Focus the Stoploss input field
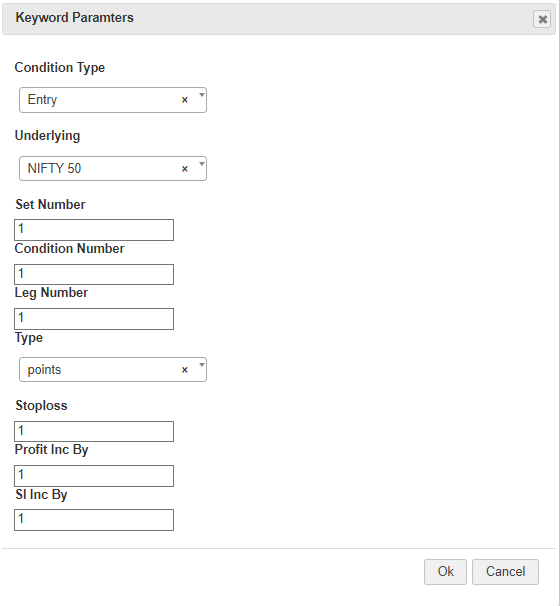 [94, 431]
